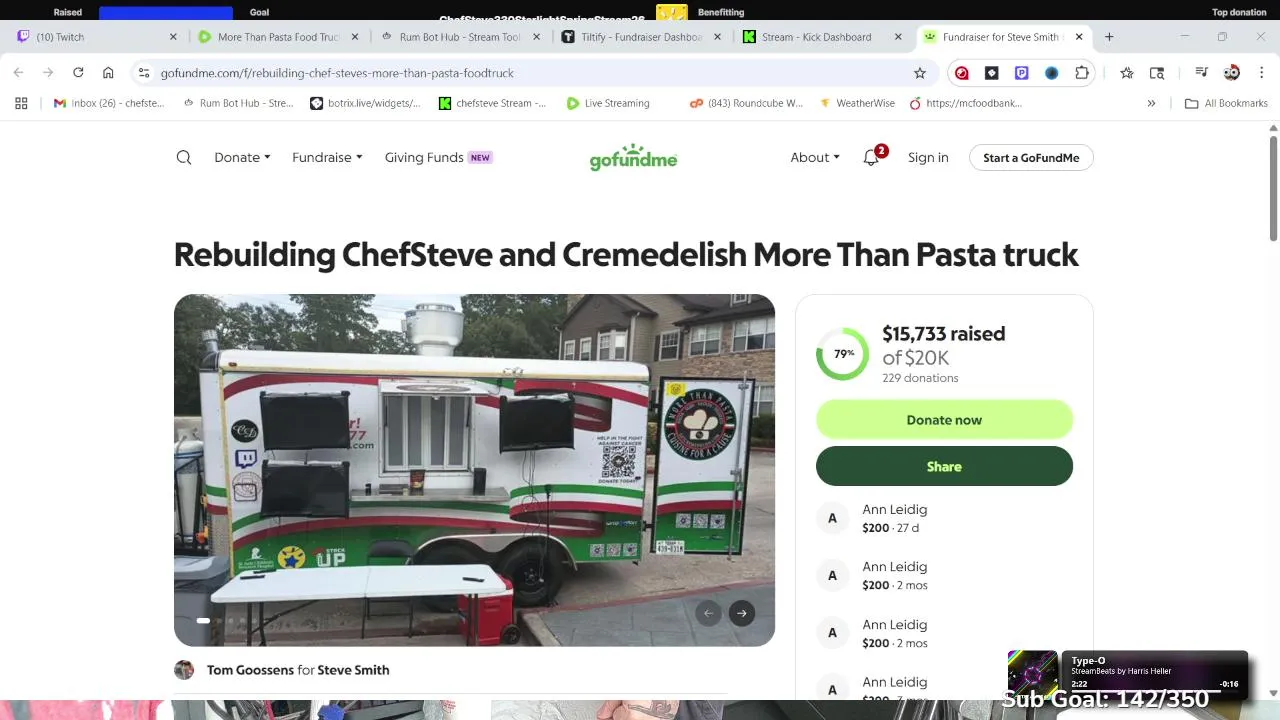The height and width of the screenshot is (720, 1280).
Task: Open the GoFundMe search magnifier icon
Action: point(184,157)
